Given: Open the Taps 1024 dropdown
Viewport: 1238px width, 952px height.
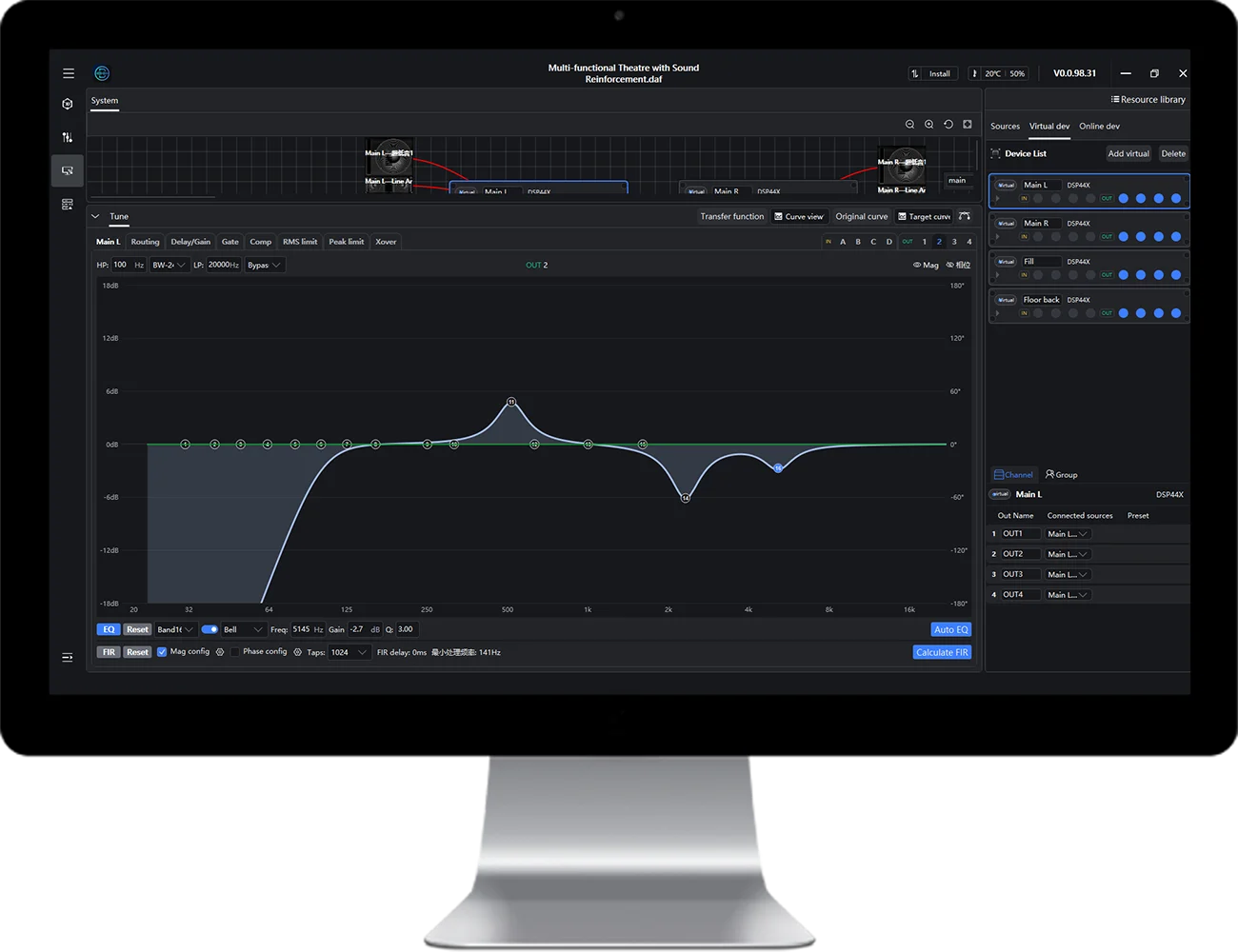Looking at the screenshot, I should (x=349, y=652).
